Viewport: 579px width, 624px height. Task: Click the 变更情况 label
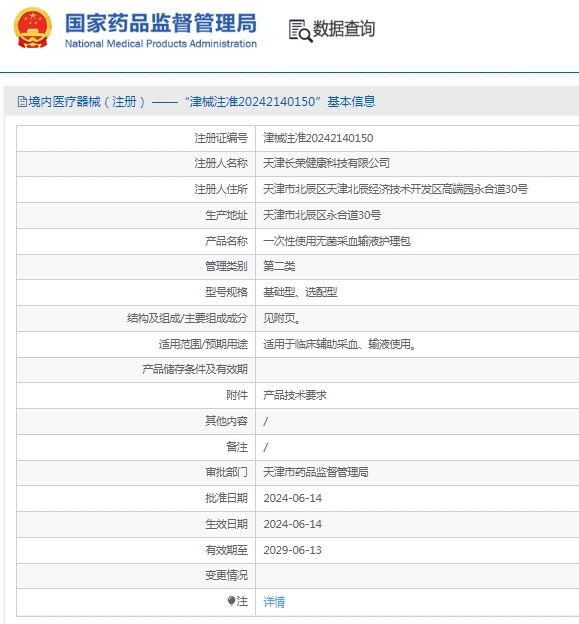click(226, 575)
